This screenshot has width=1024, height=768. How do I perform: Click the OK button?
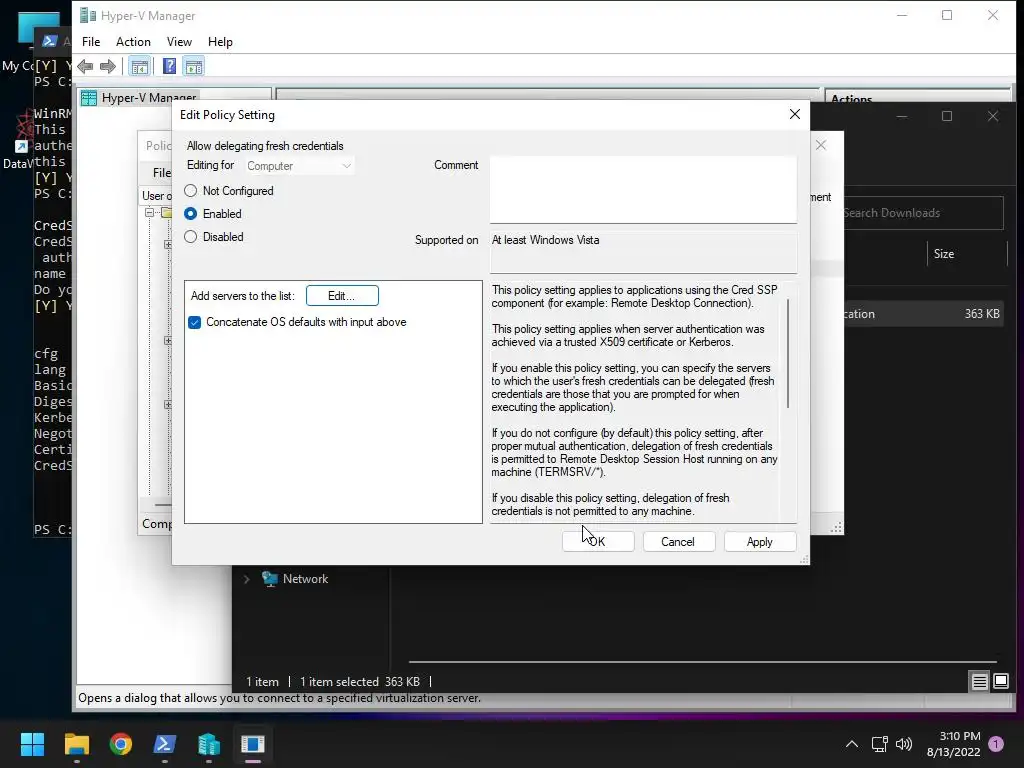click(598, 541)
